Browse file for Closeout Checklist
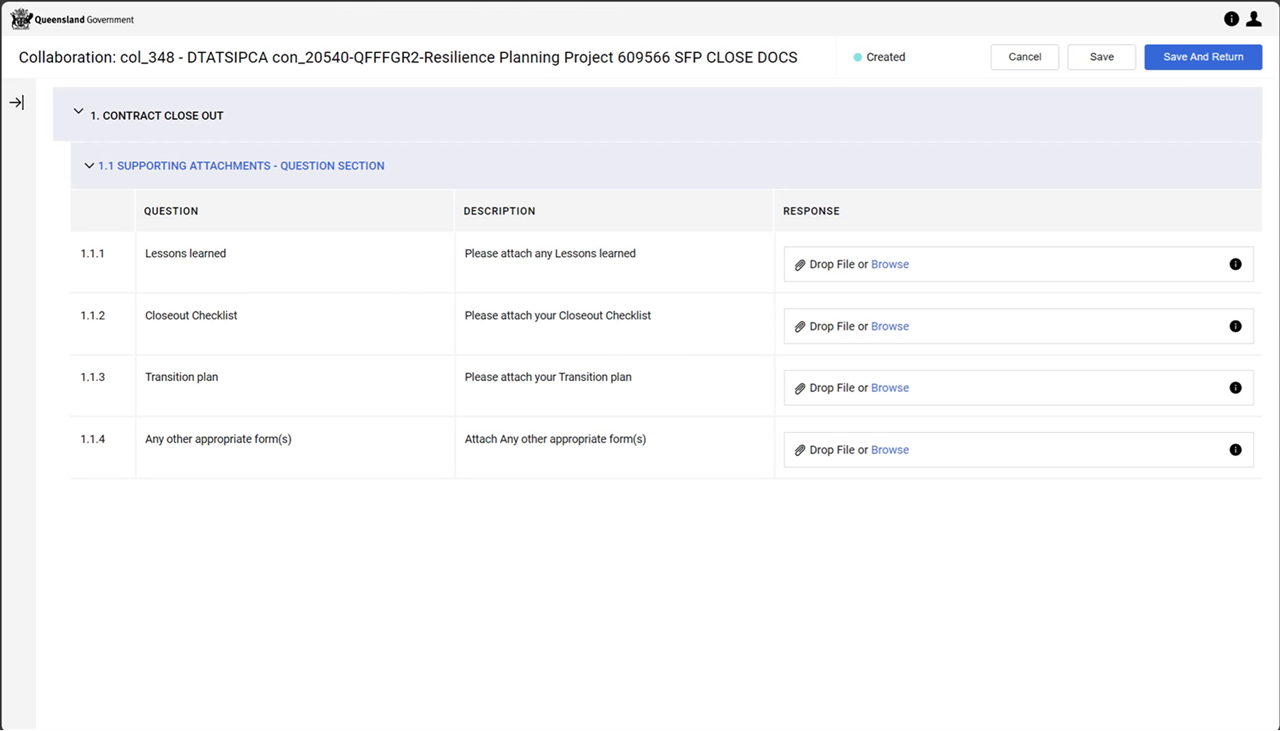The width and height of the screenshot is (1280, 731). [x=889, y=327]
